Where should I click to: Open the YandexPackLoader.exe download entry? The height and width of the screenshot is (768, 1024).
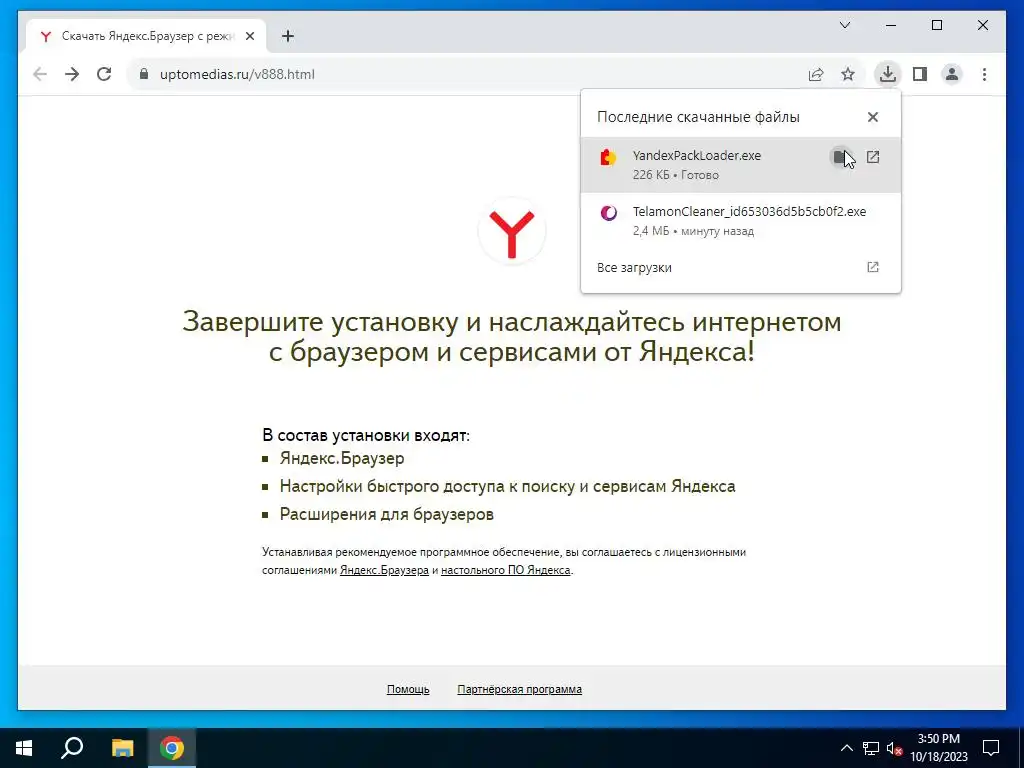741,165
